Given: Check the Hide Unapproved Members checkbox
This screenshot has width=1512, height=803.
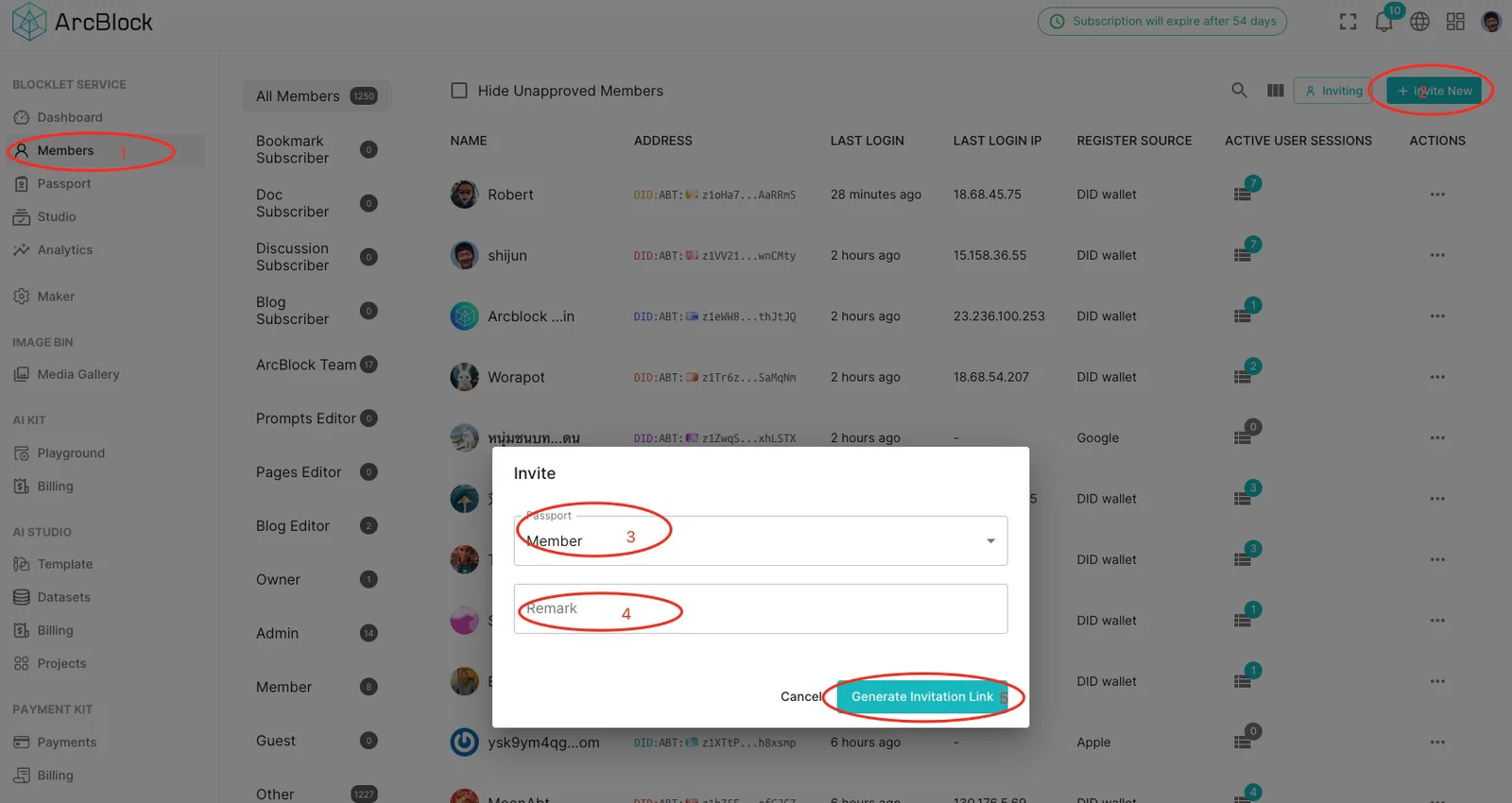Looking at the screenshot, I should [459, 91].
